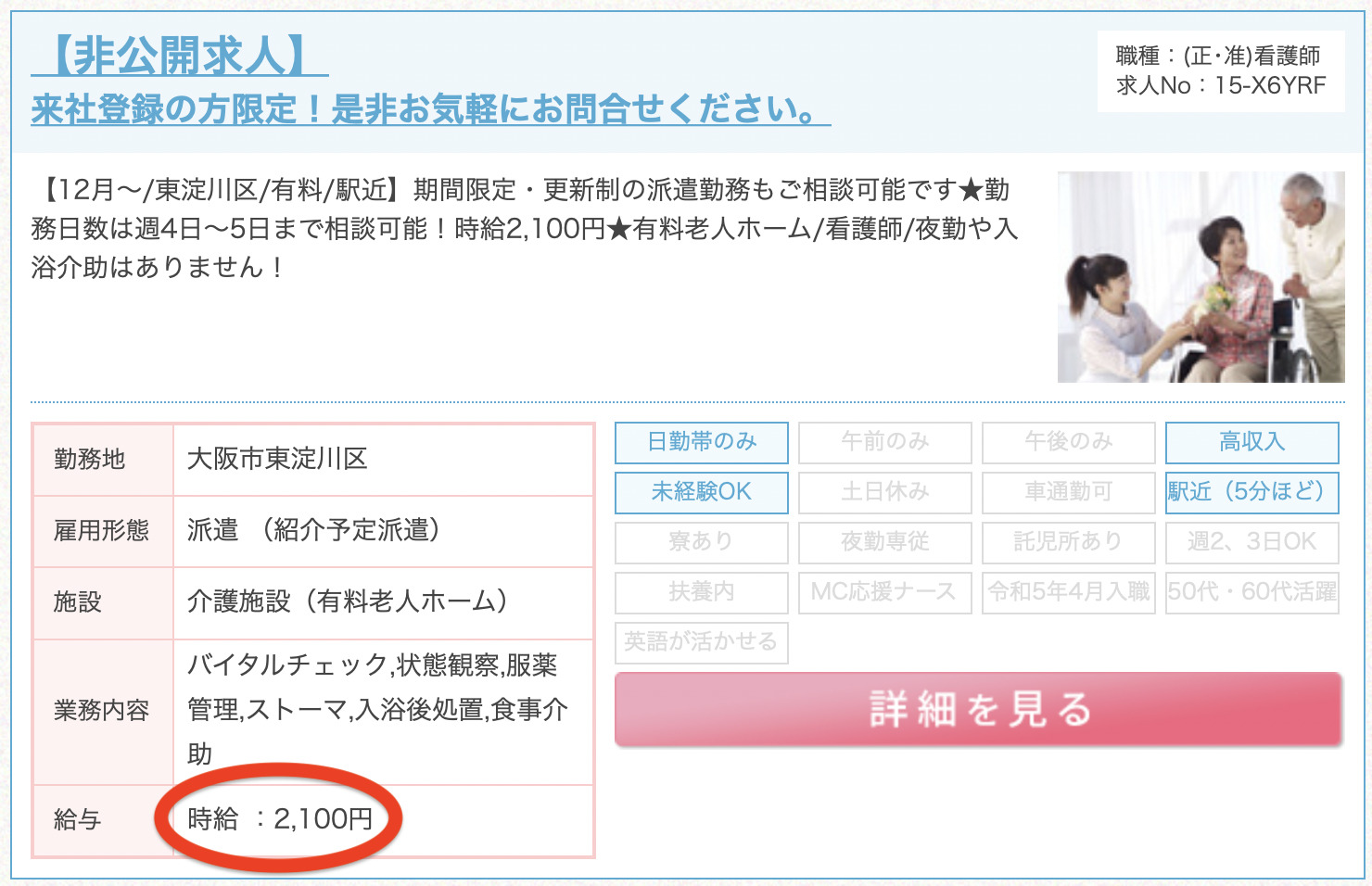
Task: Click the MC応援ナース tag
Action: (x=885, y=592)
